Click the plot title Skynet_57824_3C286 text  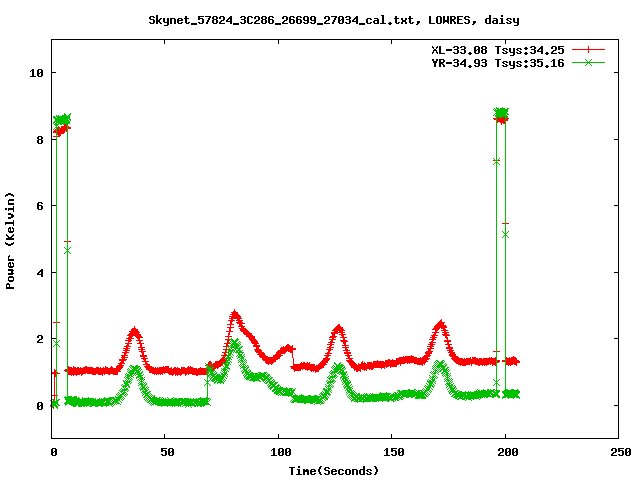[x=334, y=20]
